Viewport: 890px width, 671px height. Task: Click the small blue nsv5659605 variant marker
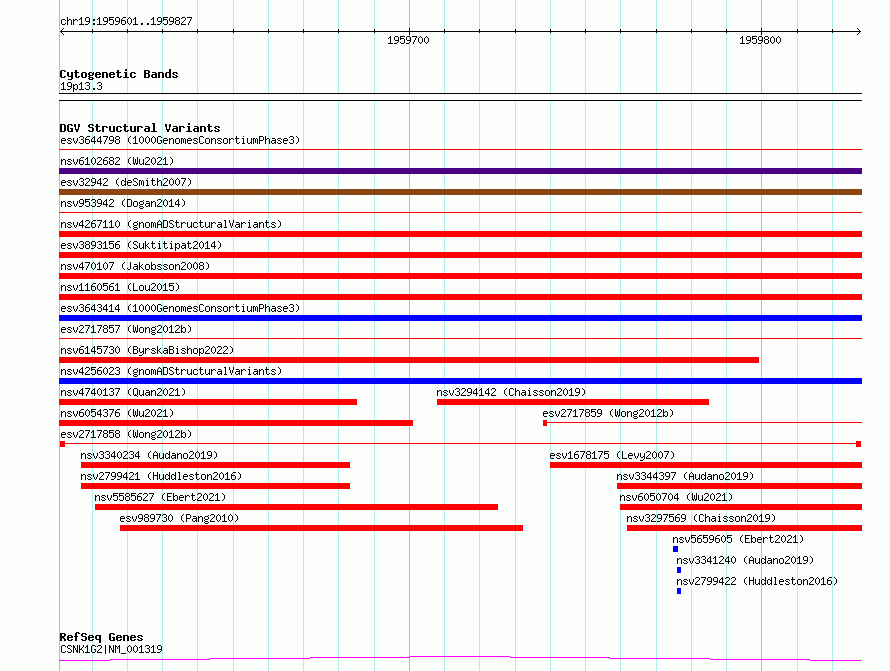tap(675, 549)
